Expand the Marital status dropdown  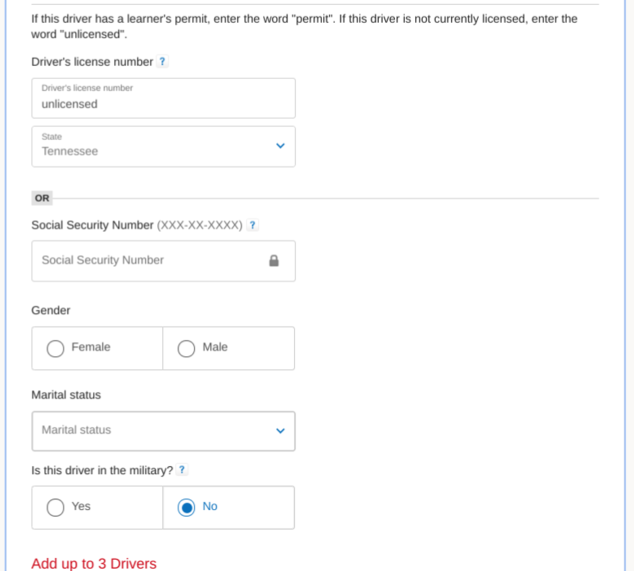pos(163,431)
